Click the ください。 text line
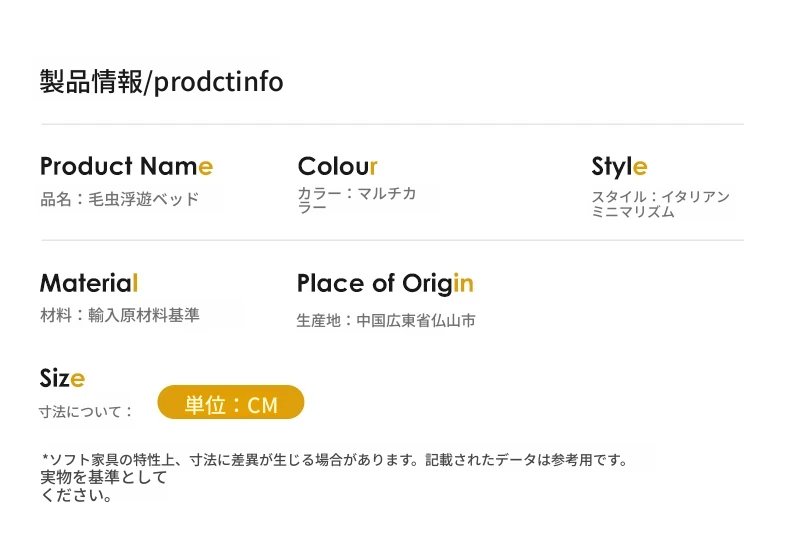 point(76,495)
